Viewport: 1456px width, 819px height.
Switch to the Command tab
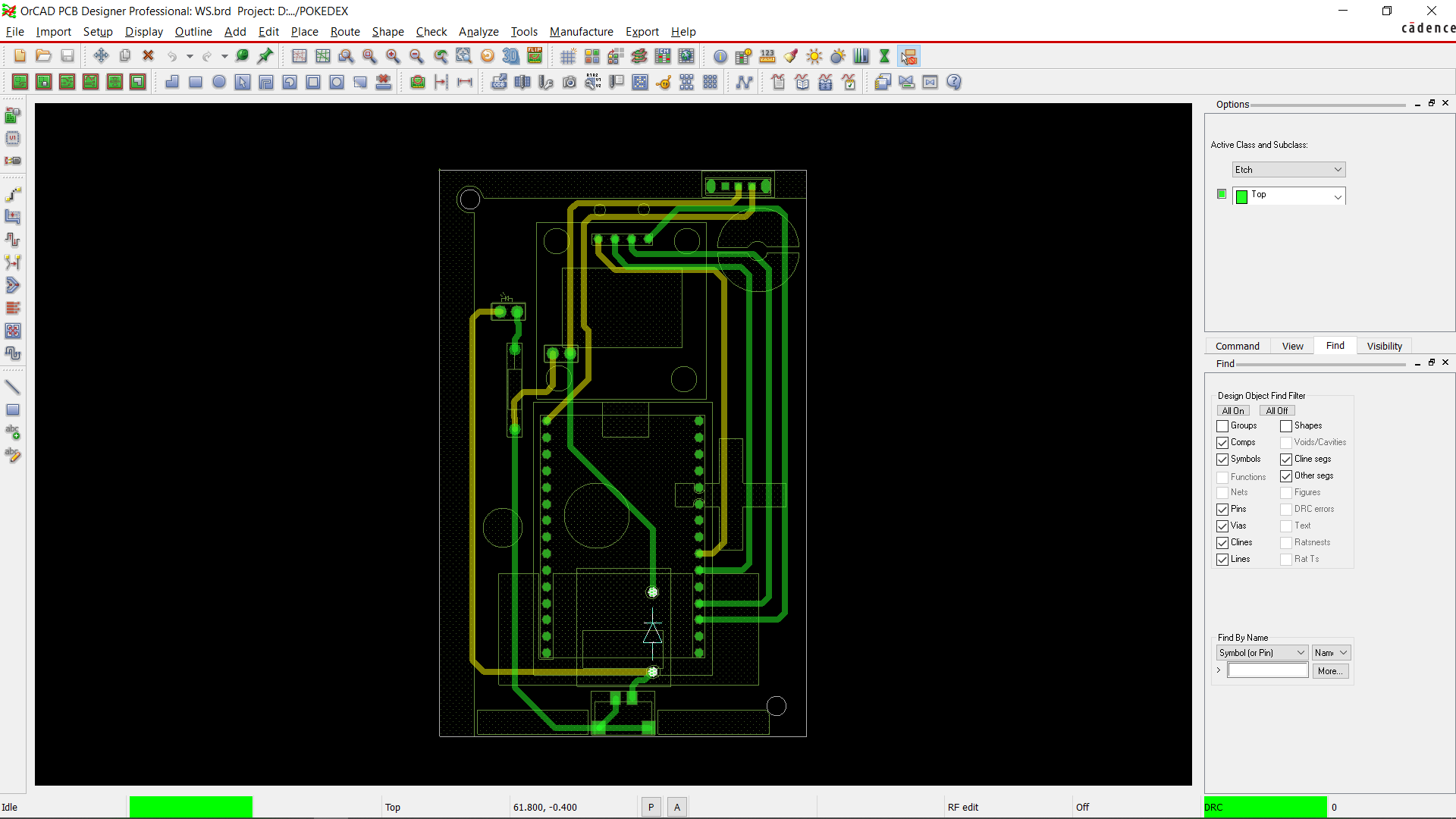[1237, 347]
